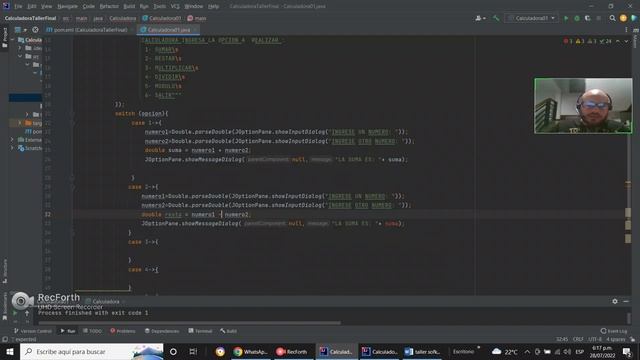Click the 'main' method breadcrumb
Screen dimensions: 640x360
[x=197, y=18]
